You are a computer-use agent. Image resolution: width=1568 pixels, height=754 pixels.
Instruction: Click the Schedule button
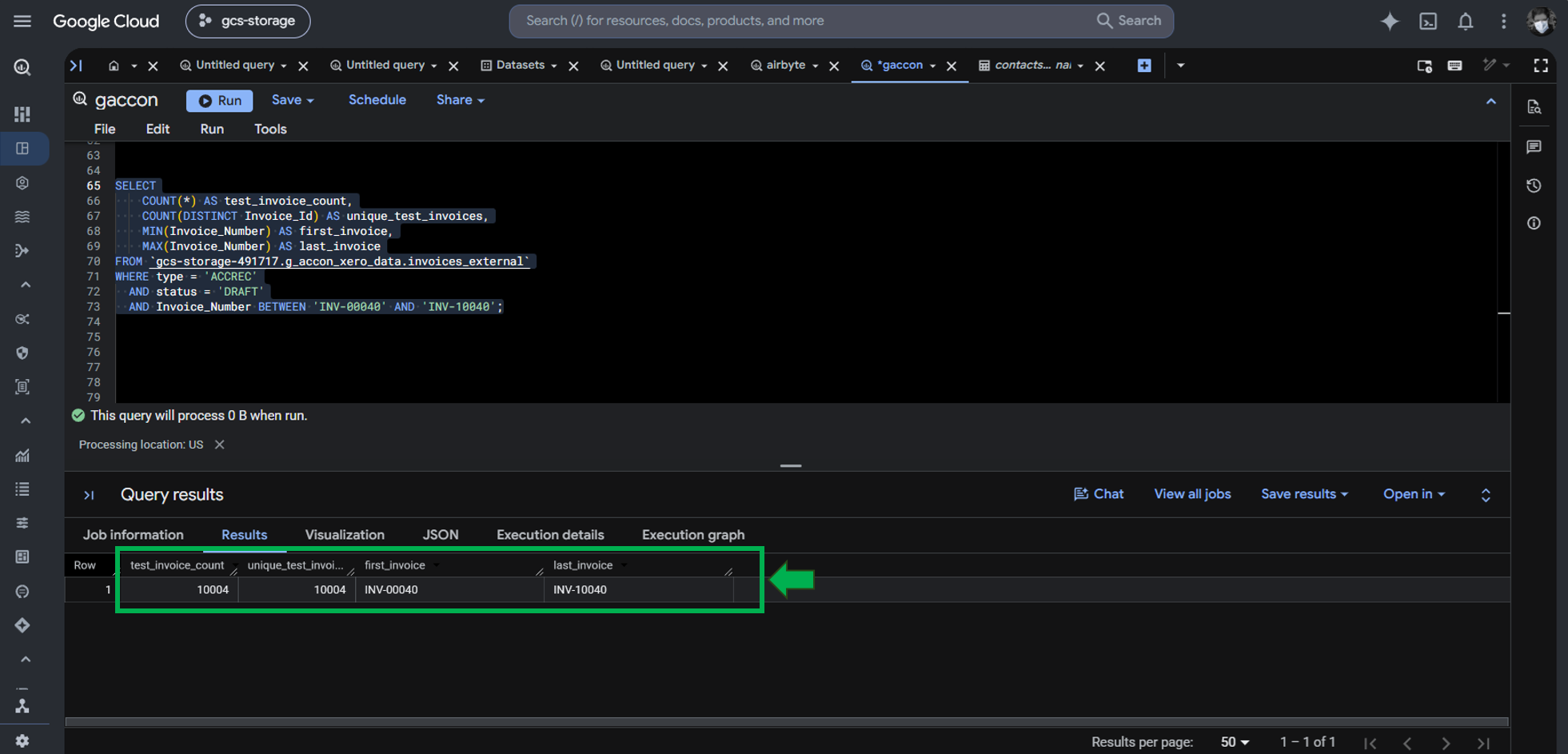377,100
